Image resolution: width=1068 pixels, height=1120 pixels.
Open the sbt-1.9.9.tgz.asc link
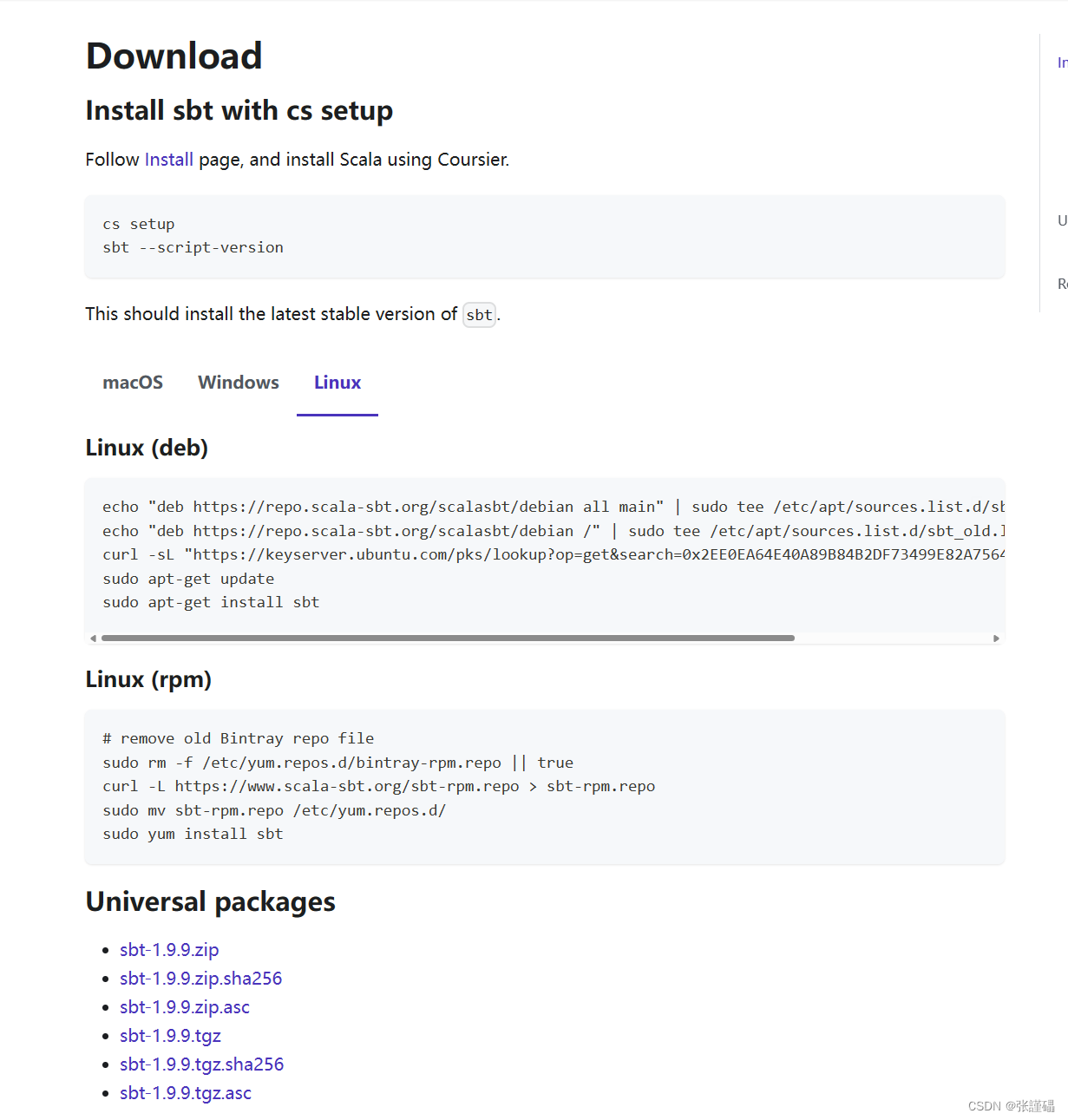[186, 1093]
